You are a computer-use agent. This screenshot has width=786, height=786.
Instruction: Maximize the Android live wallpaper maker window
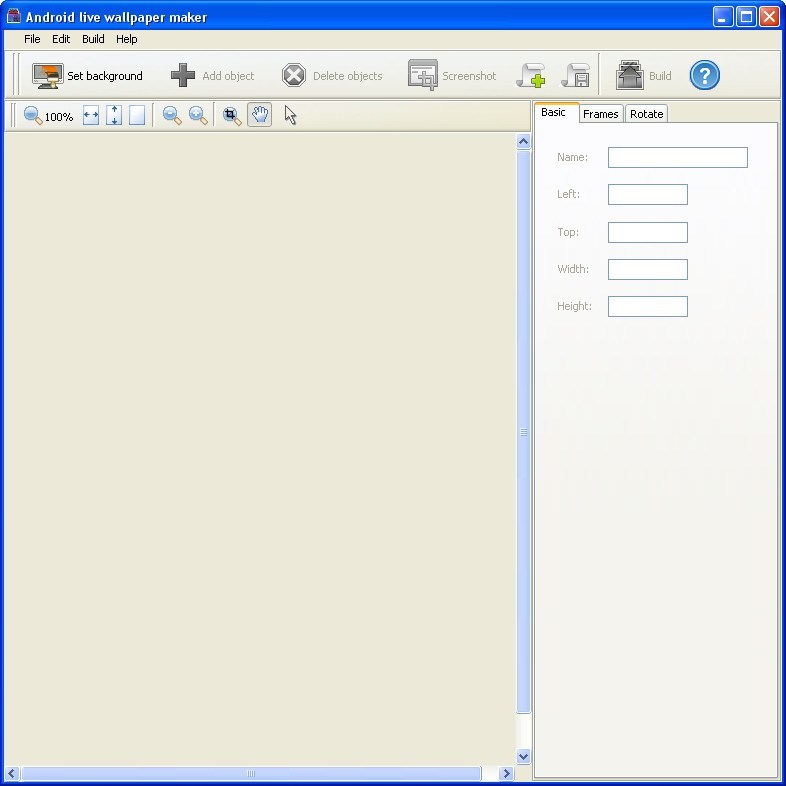(x=746, y=17)
